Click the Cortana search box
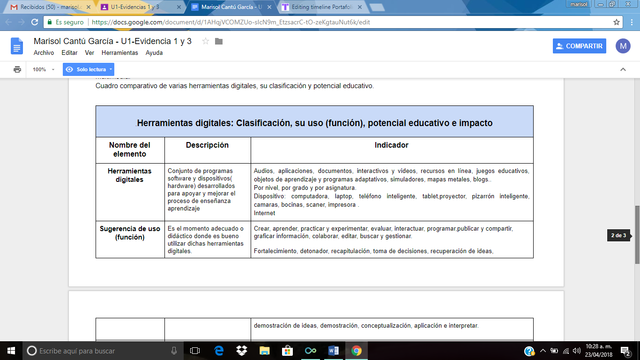 pos(102,351)
